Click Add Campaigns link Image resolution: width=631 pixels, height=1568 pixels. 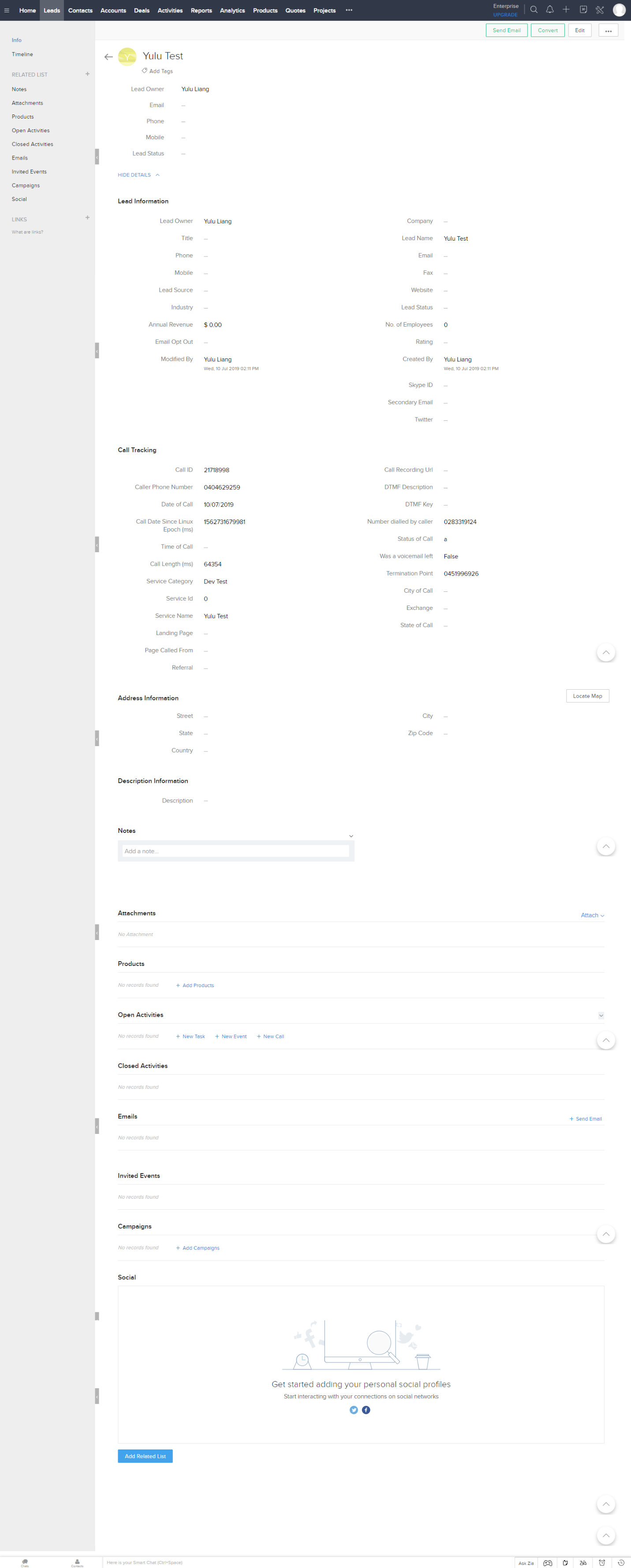point(198,1248)
